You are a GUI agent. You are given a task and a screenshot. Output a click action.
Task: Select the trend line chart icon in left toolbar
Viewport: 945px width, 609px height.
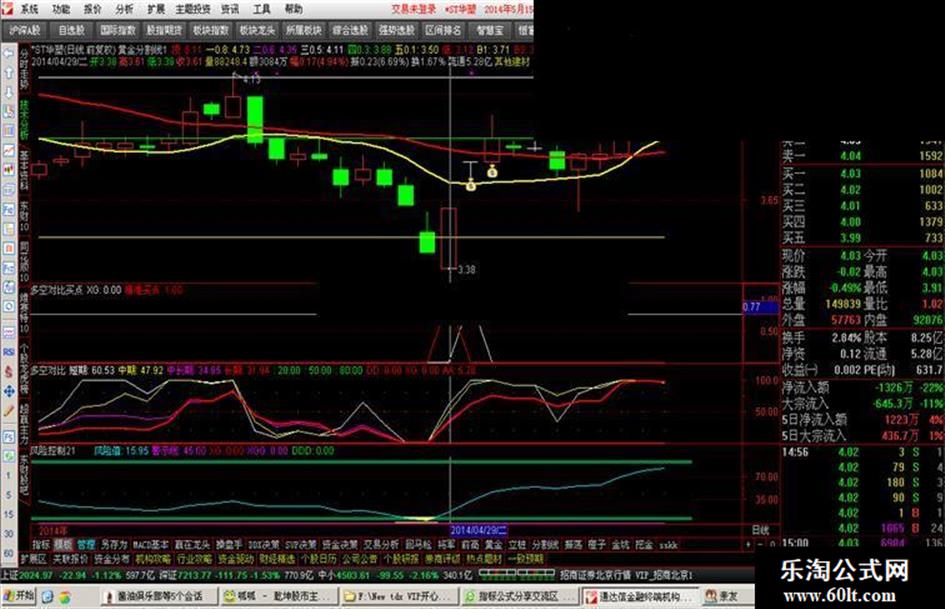click(x=8, y=150)
